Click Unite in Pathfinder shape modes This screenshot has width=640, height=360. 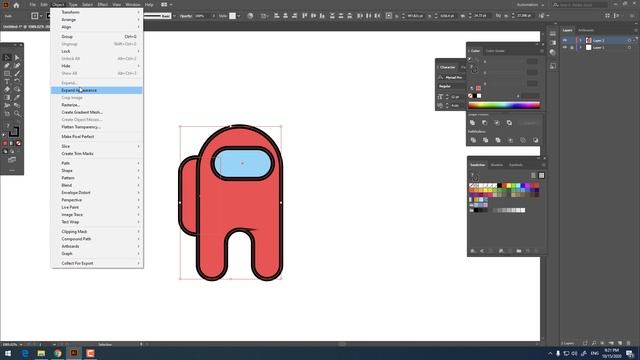click(x=472, y=122)
